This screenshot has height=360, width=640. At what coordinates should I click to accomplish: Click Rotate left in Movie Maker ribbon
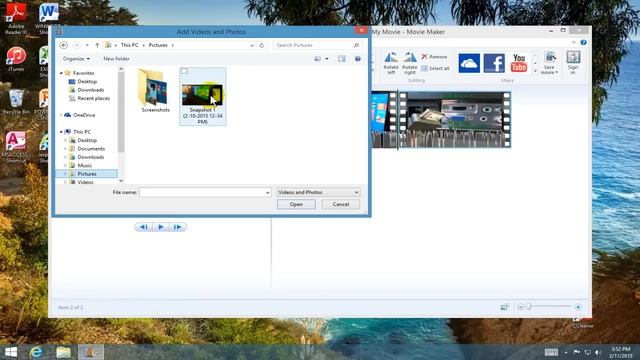click(391, 63)
